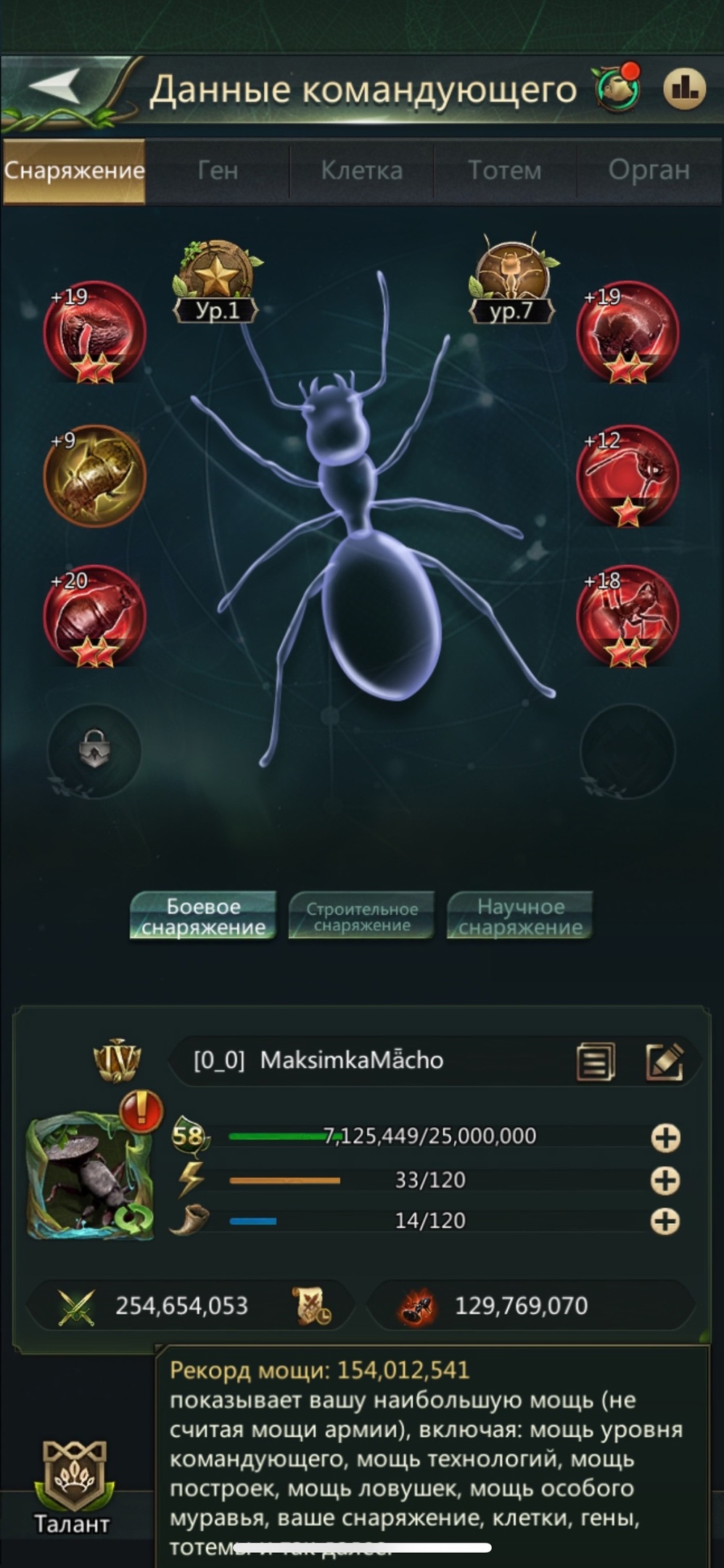Switch to the Тотем tab
This screenshot has height=1568, width=724.
[x=505, y=171]
